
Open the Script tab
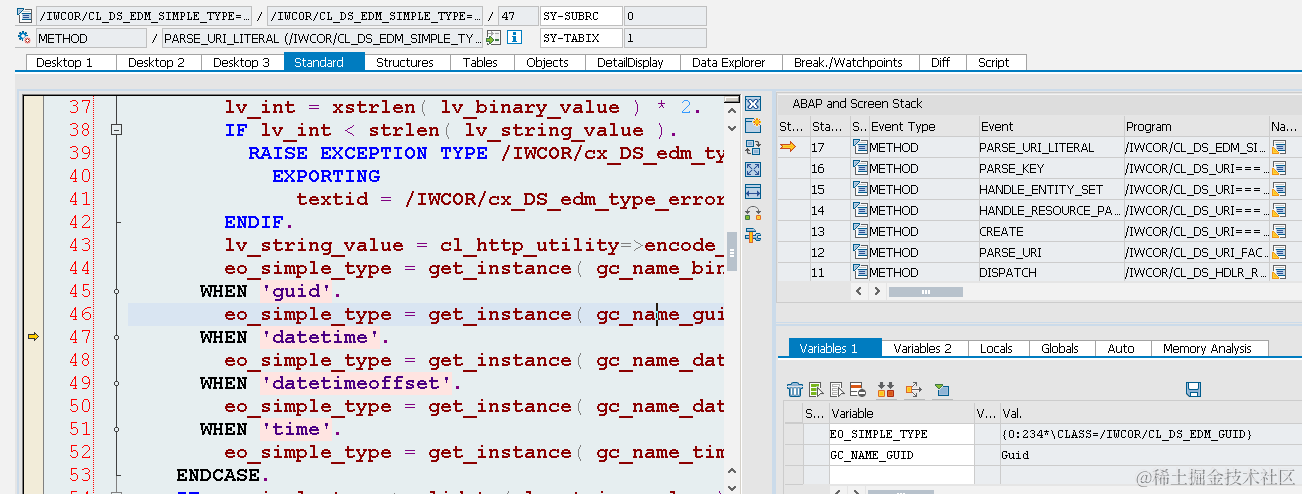click(994, 62)
